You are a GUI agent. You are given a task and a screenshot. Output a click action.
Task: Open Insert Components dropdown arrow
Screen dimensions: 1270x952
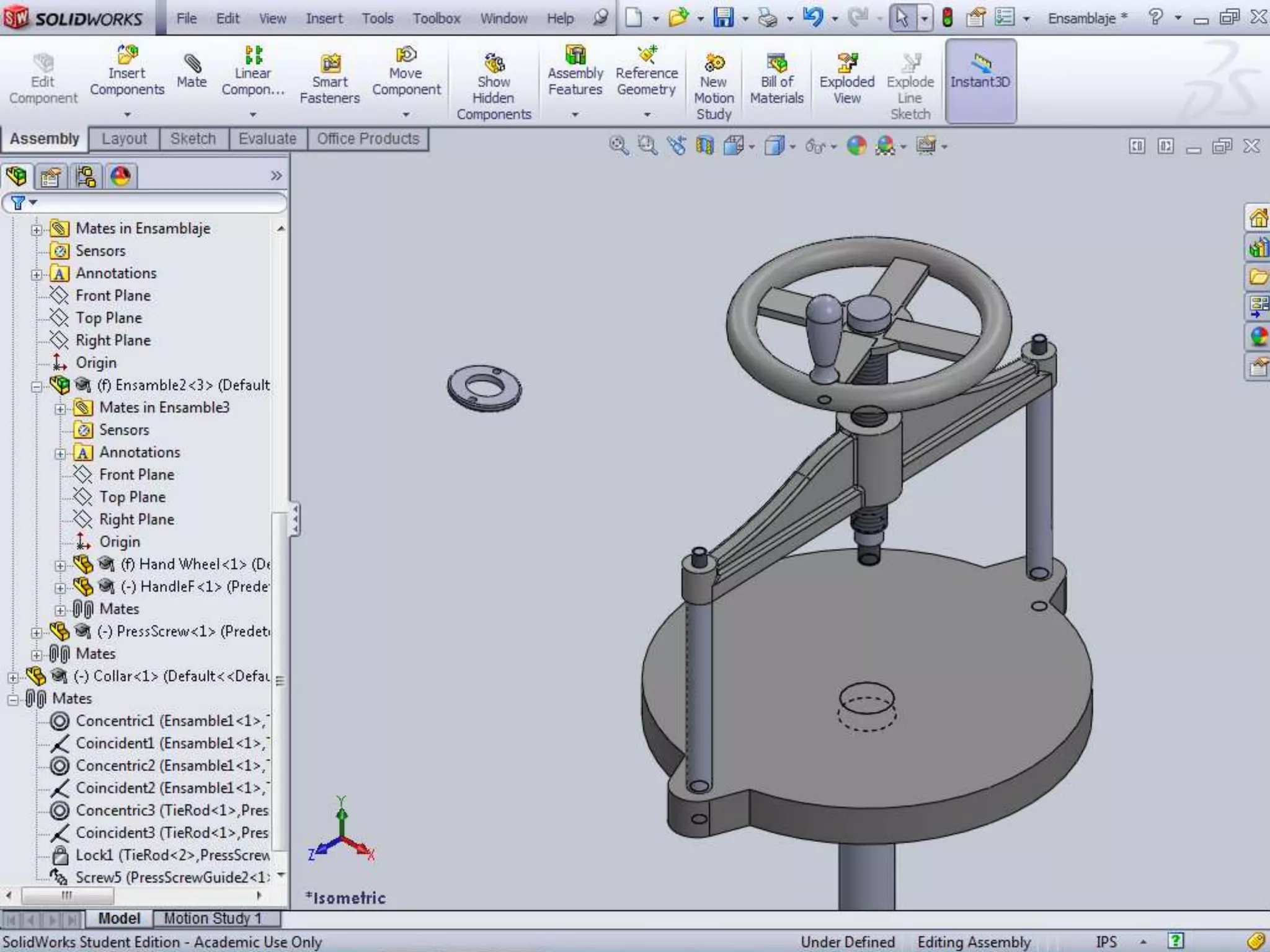(x=127, y=115)
